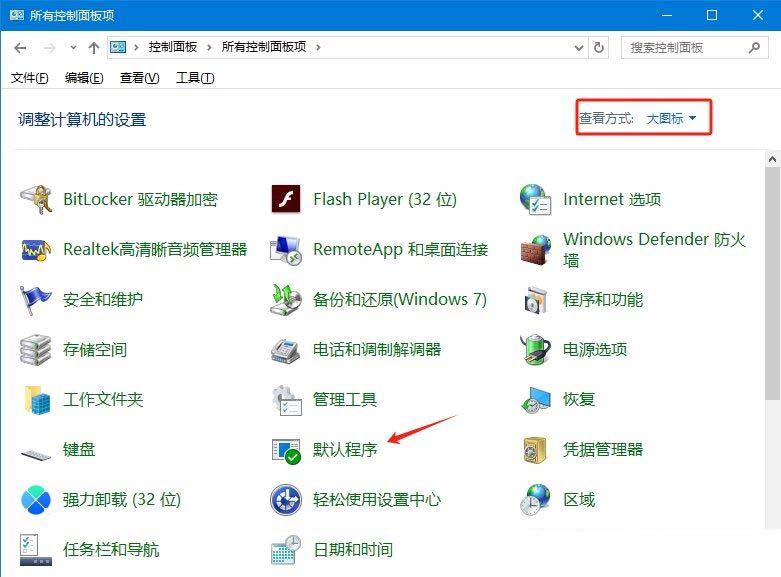Click the Windows Defender 防火墙 brick wall icon
Viewport: 781px width, 577px height.
click(536, 250)
